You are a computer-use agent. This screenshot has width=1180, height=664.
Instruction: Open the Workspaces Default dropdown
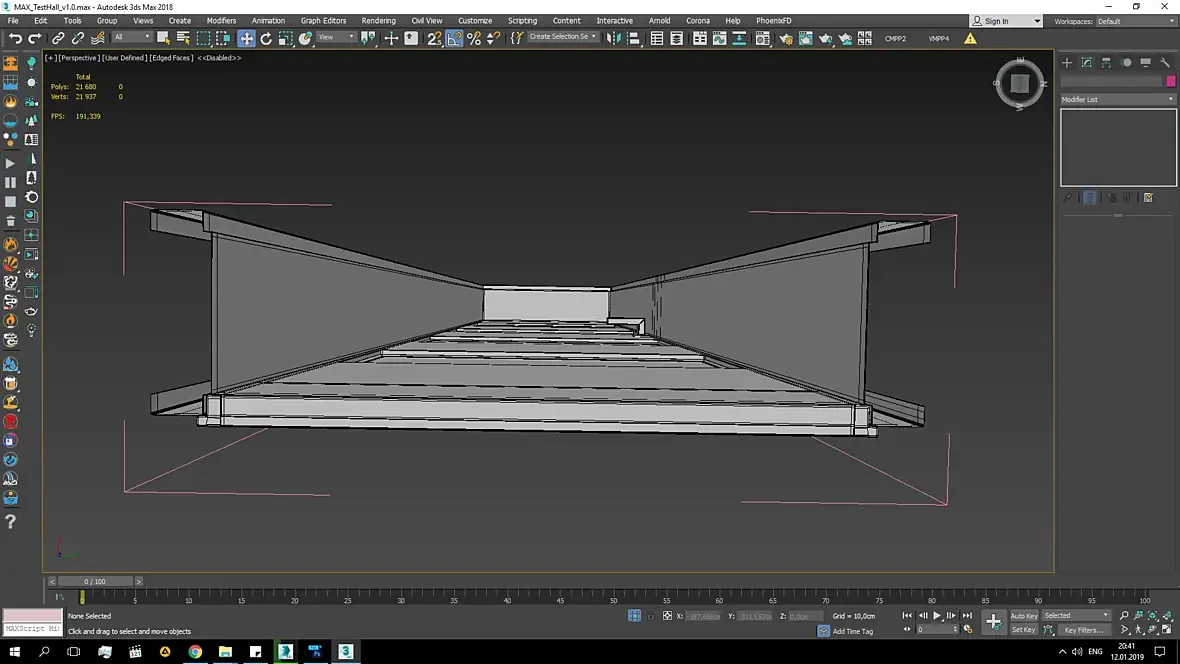pos(1135,21)
